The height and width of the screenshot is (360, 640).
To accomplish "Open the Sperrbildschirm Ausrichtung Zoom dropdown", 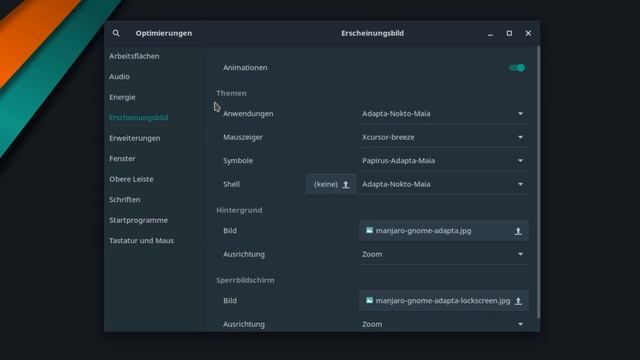I will pyautogui.click(x=444, y=324).
